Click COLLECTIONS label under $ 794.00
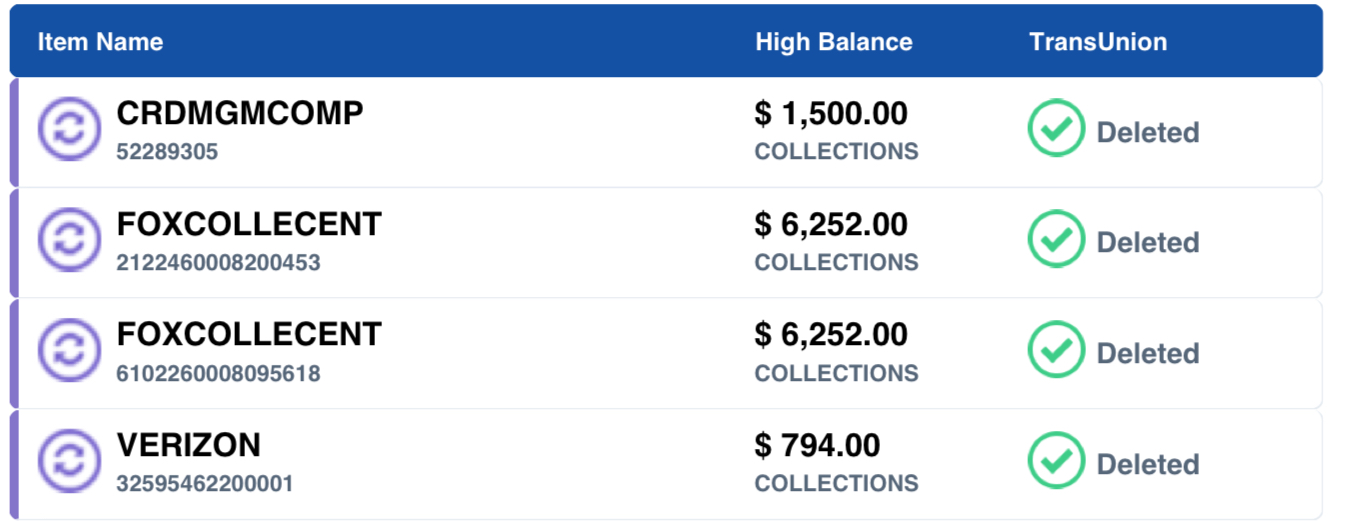This screenshot has height=521, width=1345. (836, 484)
